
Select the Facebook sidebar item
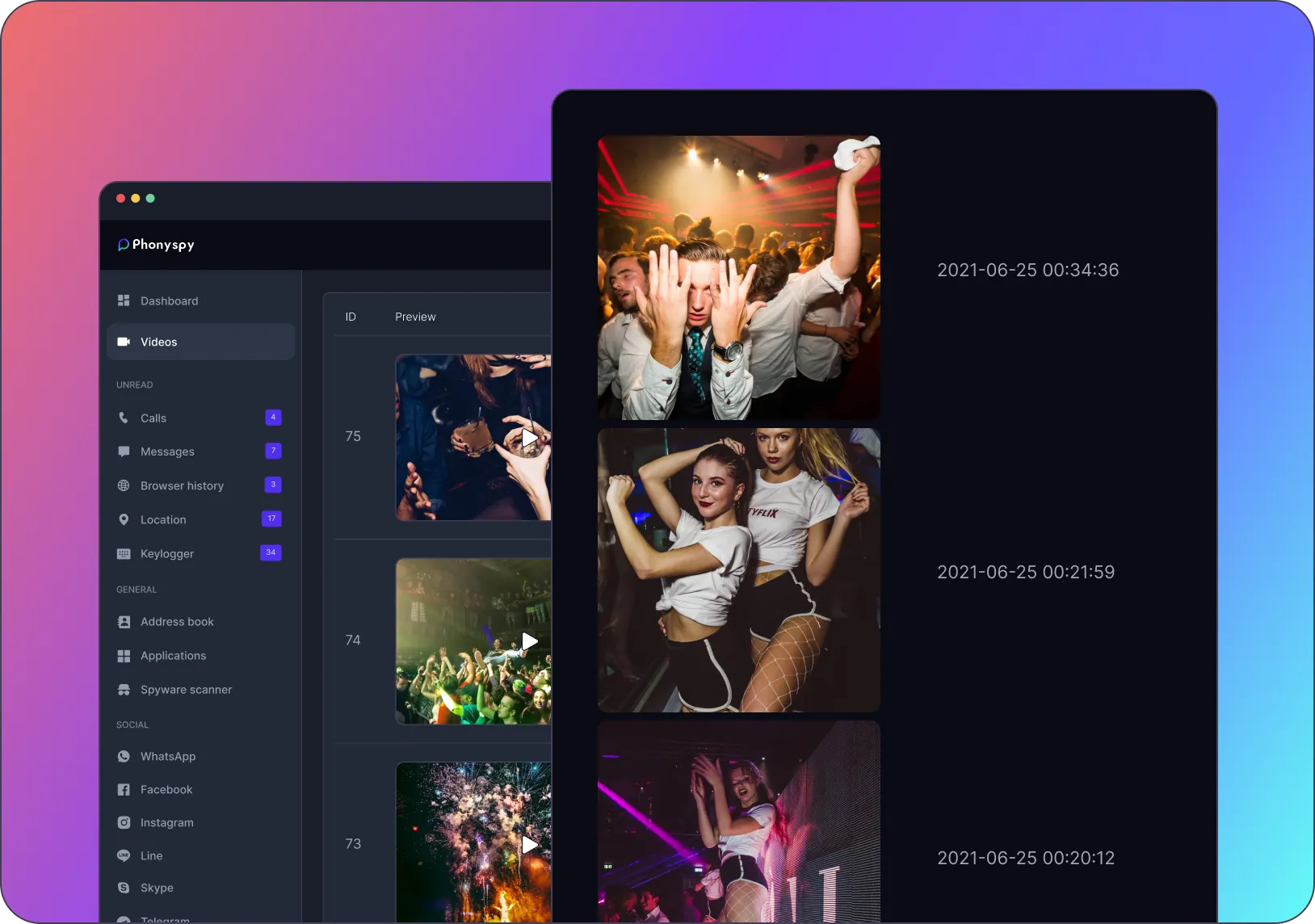coord(166,789)
